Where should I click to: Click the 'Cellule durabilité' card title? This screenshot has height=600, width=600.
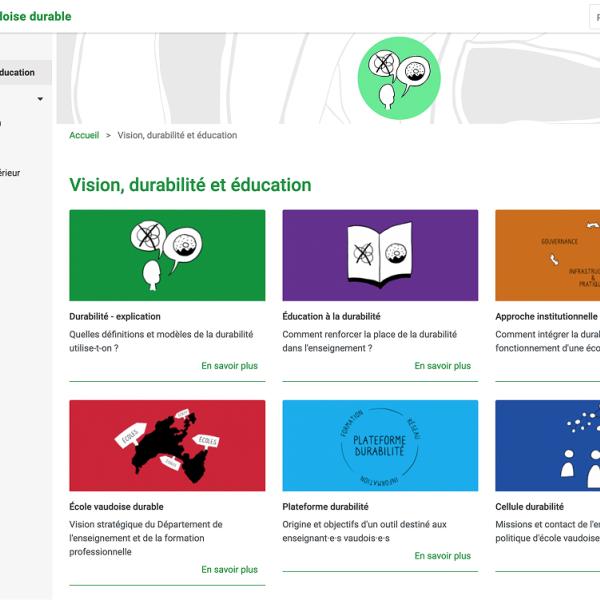tap(529, 507)
